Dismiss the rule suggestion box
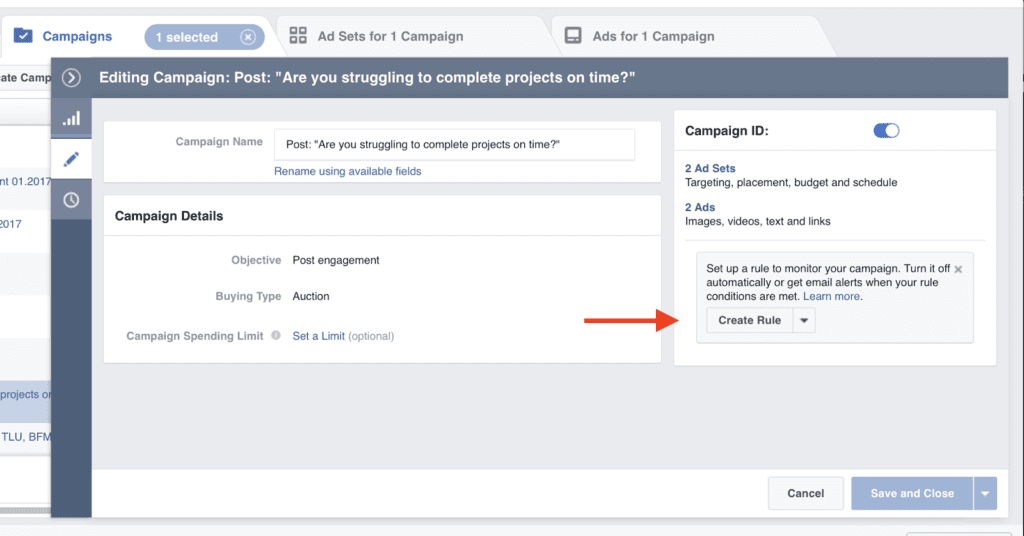The image size is (1024, 536). coord(958,269)
